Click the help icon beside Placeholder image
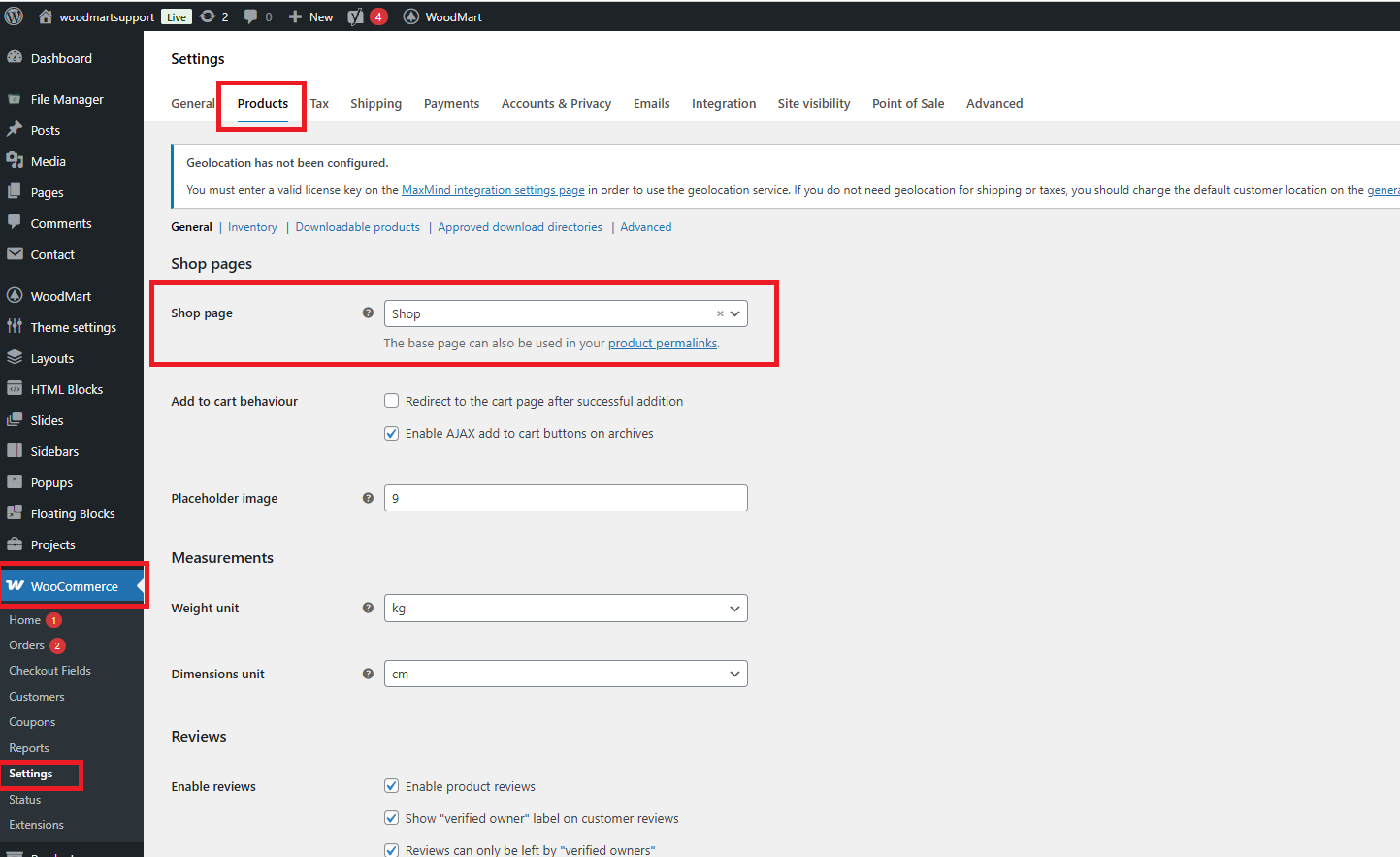This screenshot has height=857, width=1400. tap(368, 498)
